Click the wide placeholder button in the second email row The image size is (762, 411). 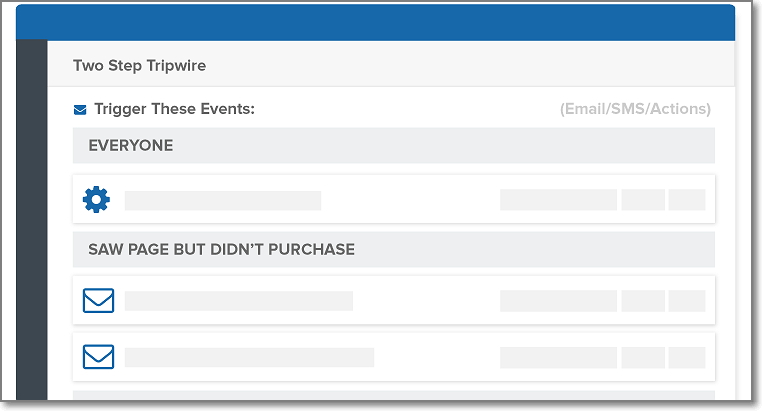[558, 358]
